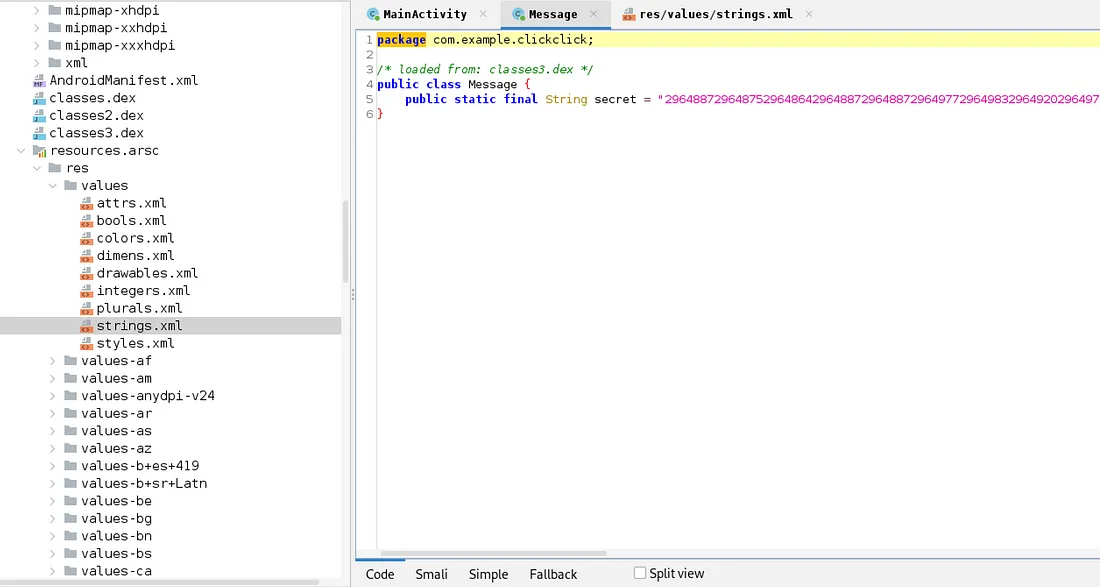The image size is (1100, 587).
Task: Select the classes2.dex file icon
Action: pos(39,116)
